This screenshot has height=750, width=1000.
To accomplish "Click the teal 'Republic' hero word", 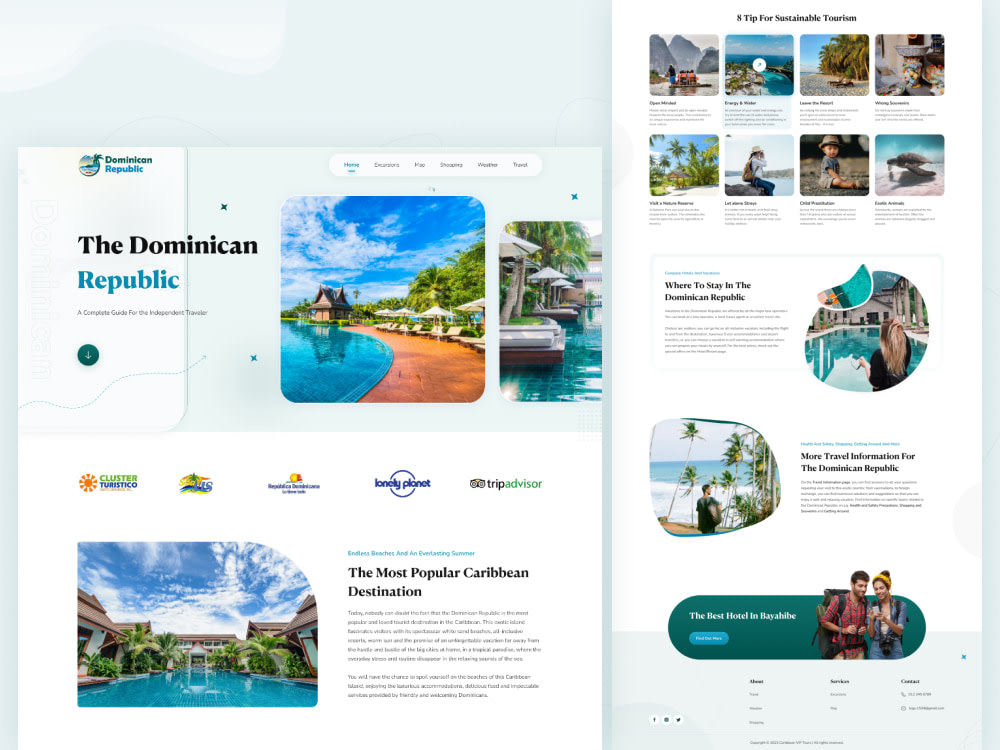I will click(x=128, y=280).
